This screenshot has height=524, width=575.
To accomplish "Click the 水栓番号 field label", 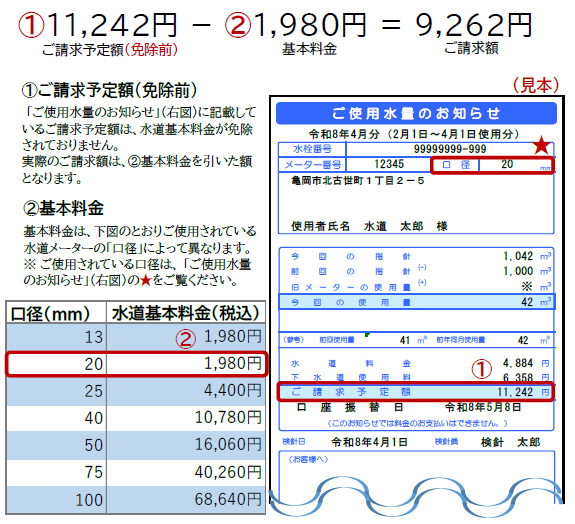I will [x=312, y=149].
